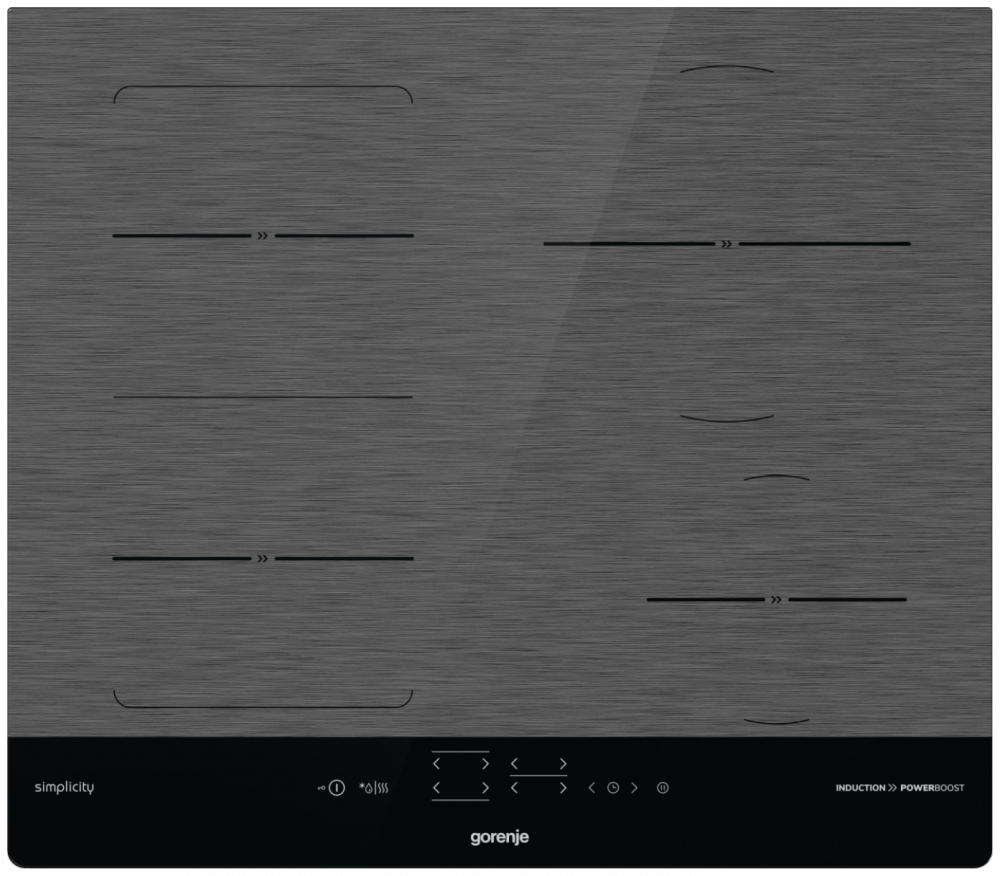The image size is (1000, 876).
Task: Lower power of front-left zone using left arrow
Action: [437, 789]
